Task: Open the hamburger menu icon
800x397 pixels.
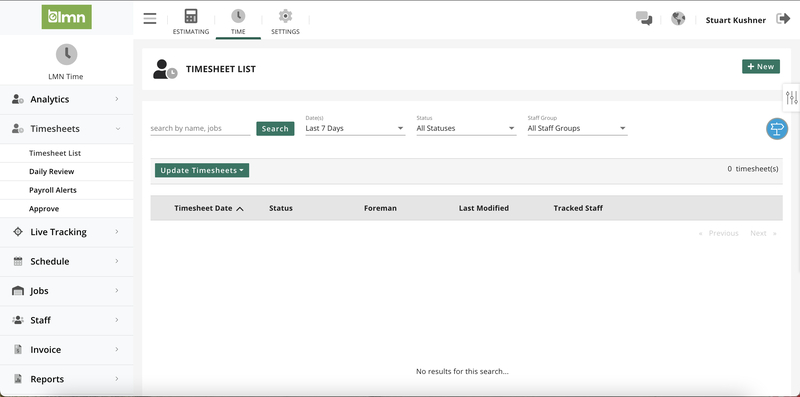Action: [x=150, y=19]
